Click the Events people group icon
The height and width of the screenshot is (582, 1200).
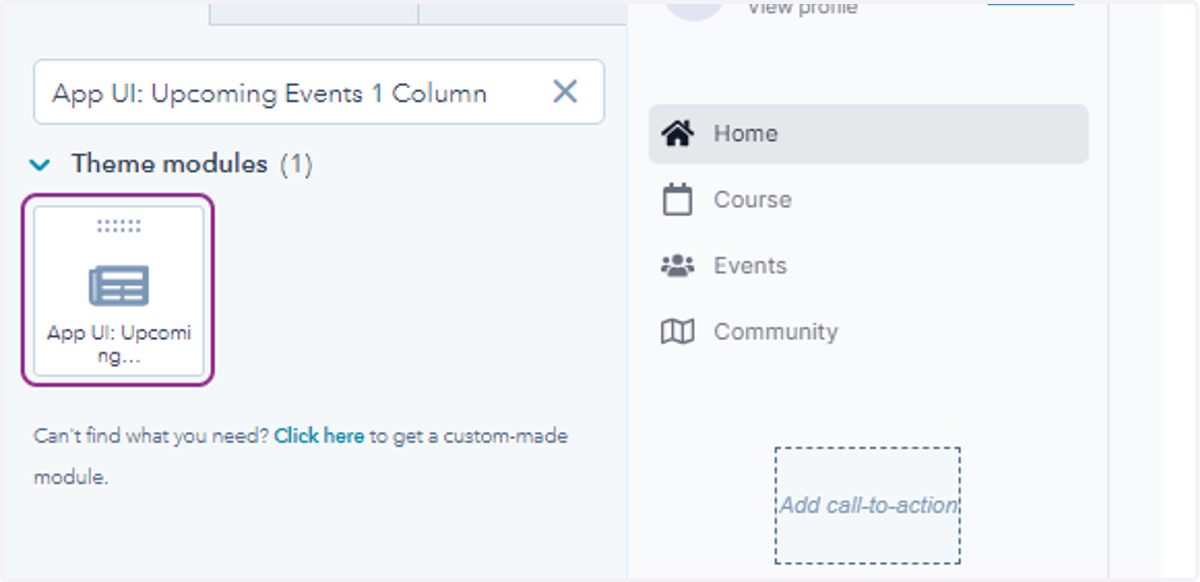pyautogui.click(x=678, y=266)
